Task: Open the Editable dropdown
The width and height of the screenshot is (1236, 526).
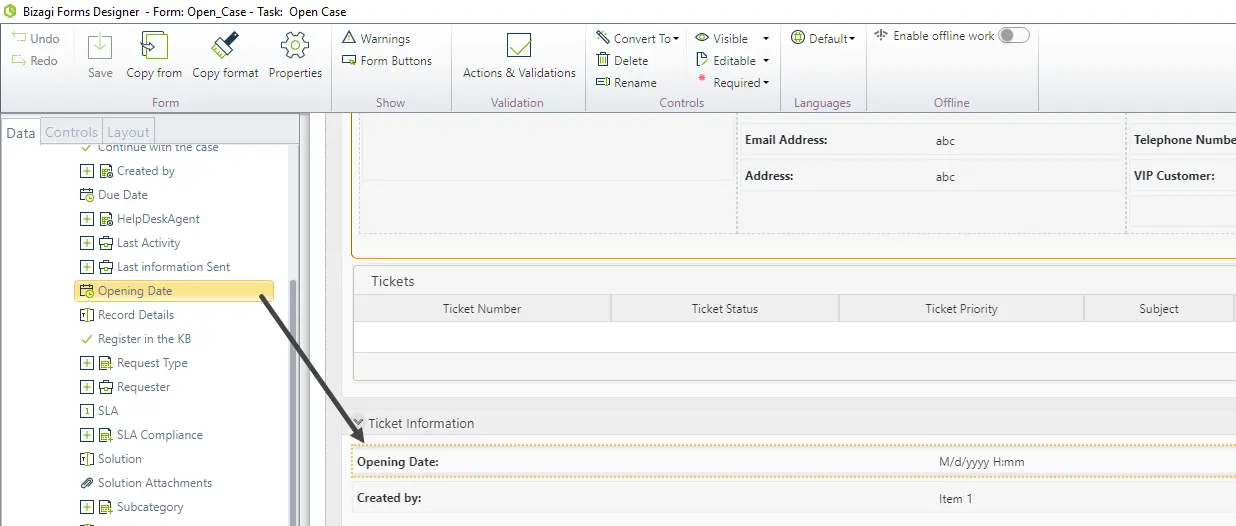Action: (732, 60)
